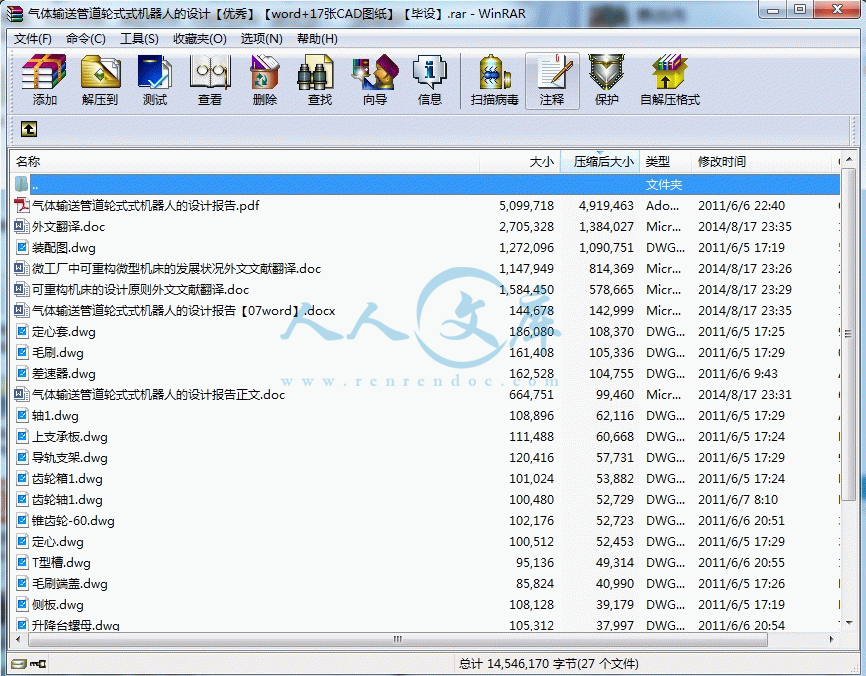Select file 升降台螺母.dwg

coord(76,625)
